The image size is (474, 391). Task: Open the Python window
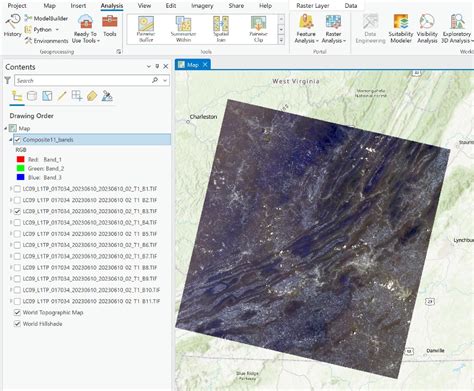[38, 30]
